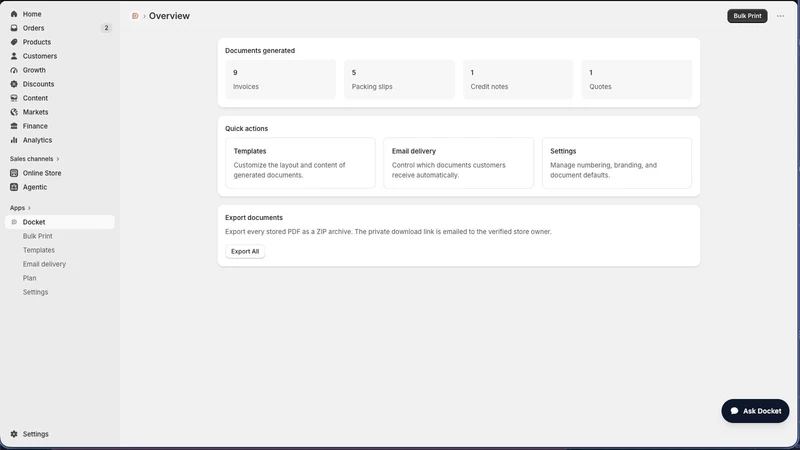Click the Home icon in sidebar

(x=14, y=14)
